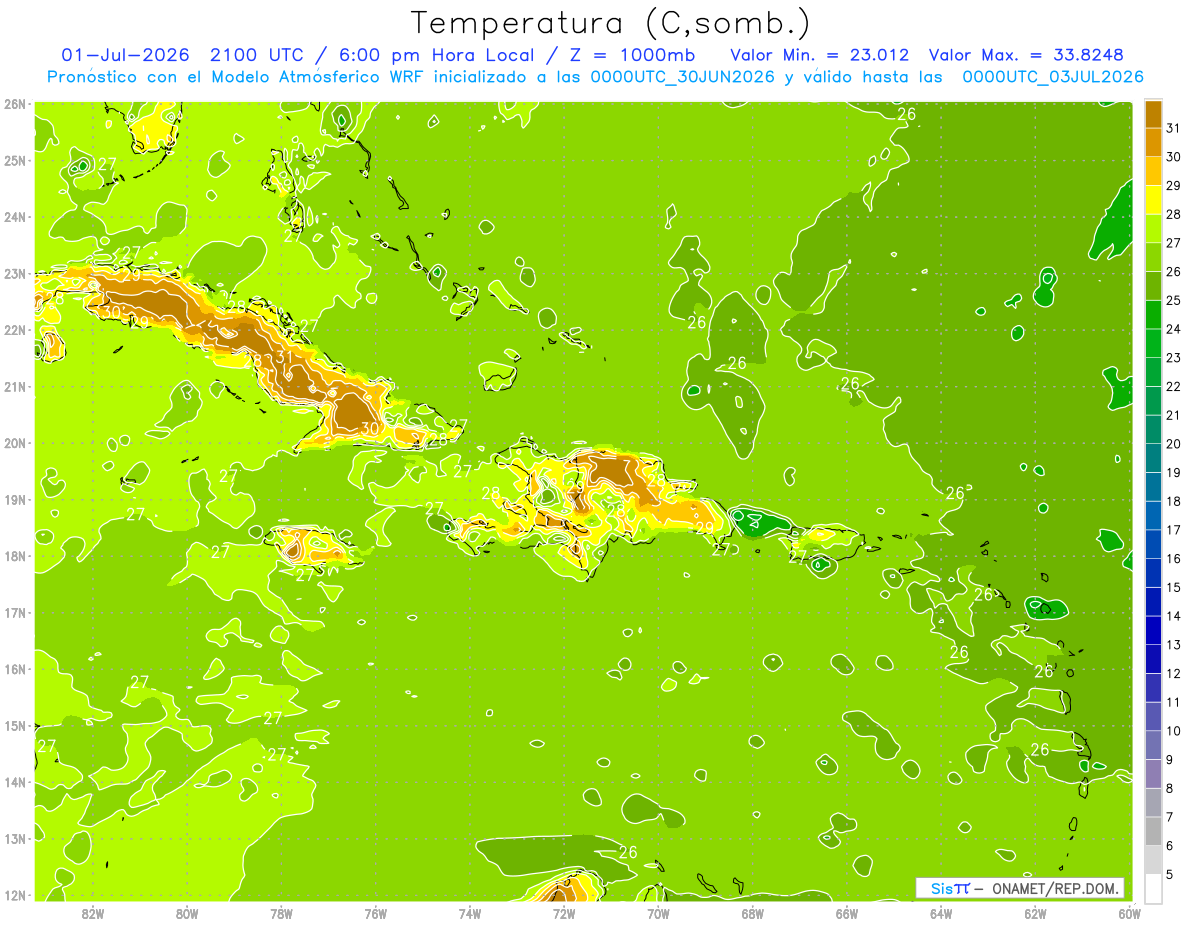Click the 60W longitude axis label
Screen dimensions: 1200x927
coord(1130,914)
